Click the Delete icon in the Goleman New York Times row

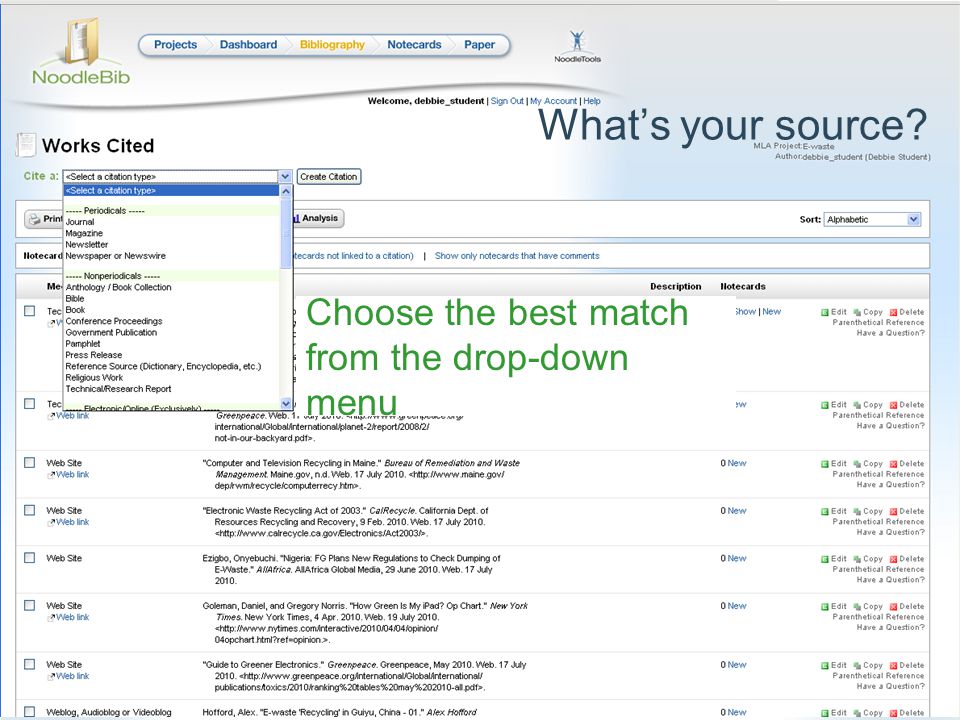893,607
